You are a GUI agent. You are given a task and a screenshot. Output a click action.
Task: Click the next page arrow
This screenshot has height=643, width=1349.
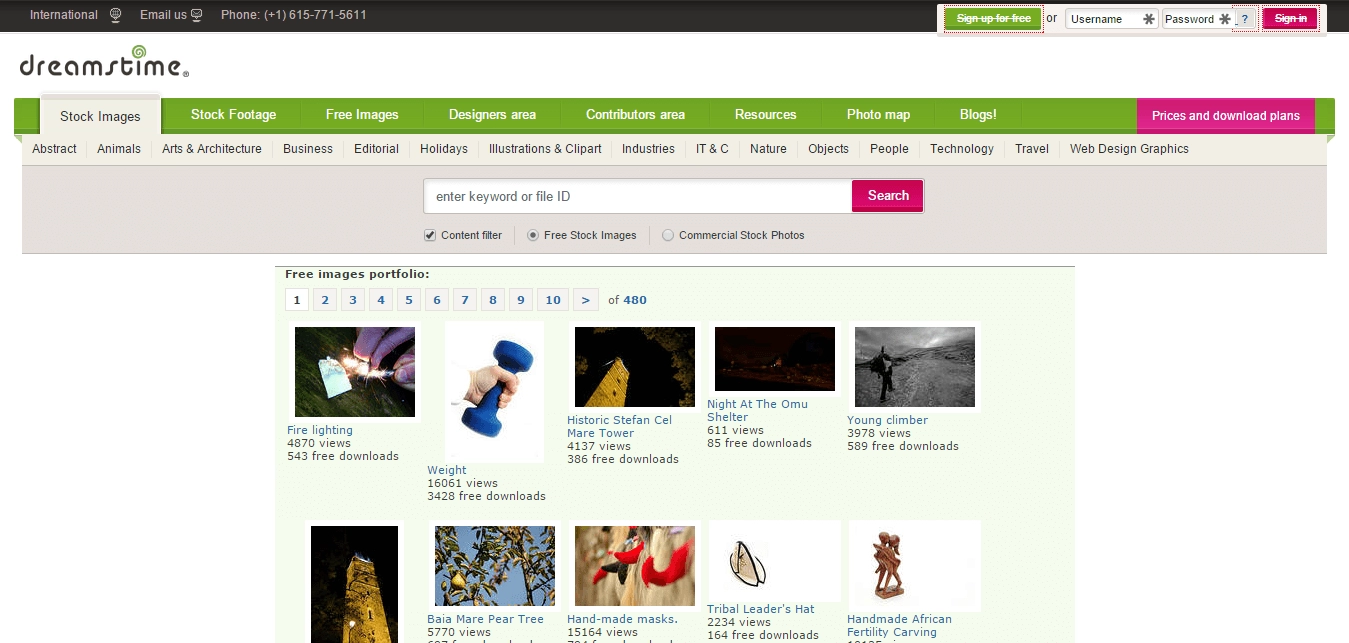coord(586,299)
